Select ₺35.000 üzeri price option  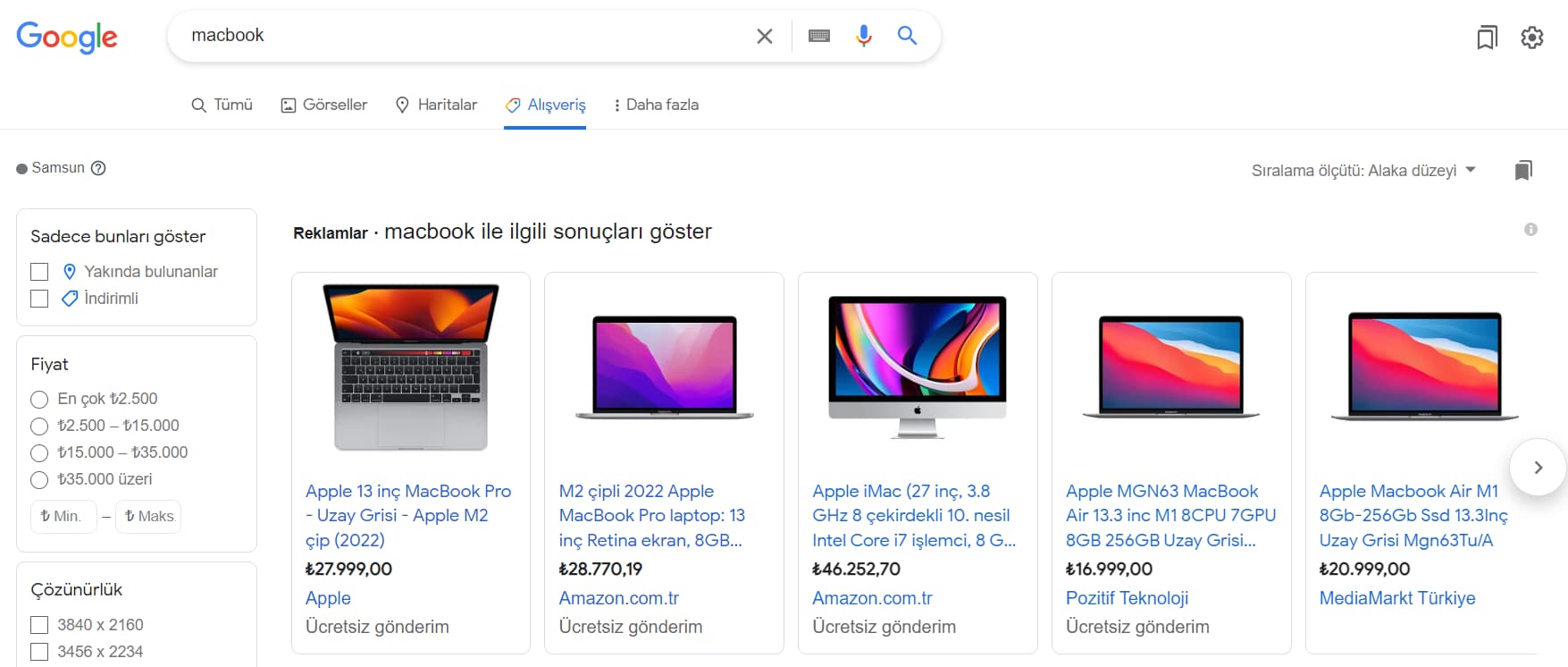(x=39, y=480)
